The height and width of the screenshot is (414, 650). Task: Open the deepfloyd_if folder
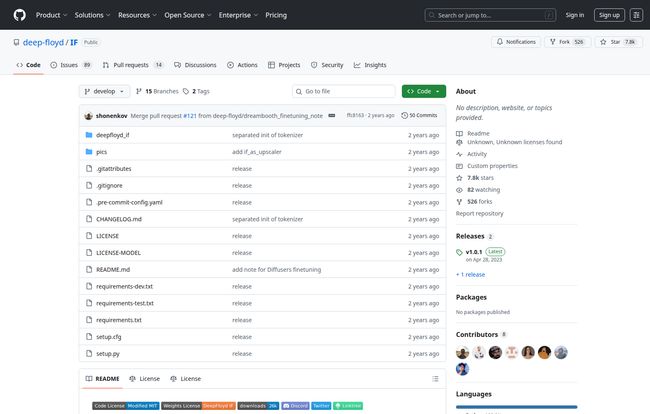[112, 135]
